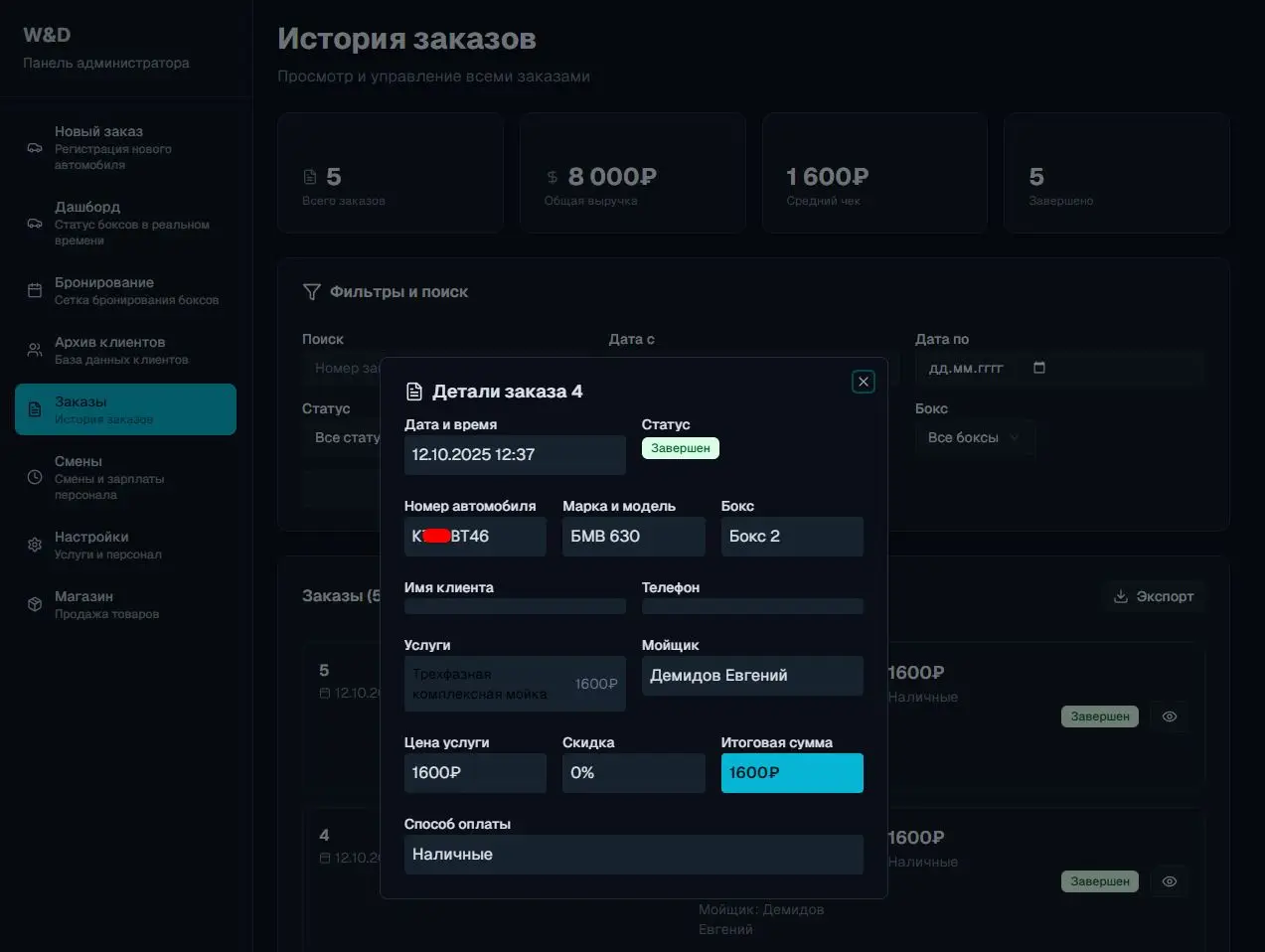
Task: Click the Экспорт button
Action: click(1154, 596)
